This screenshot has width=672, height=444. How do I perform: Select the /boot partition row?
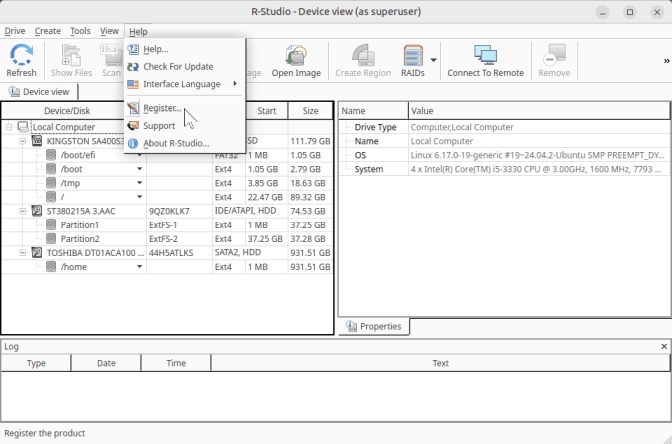click(167, 169)
